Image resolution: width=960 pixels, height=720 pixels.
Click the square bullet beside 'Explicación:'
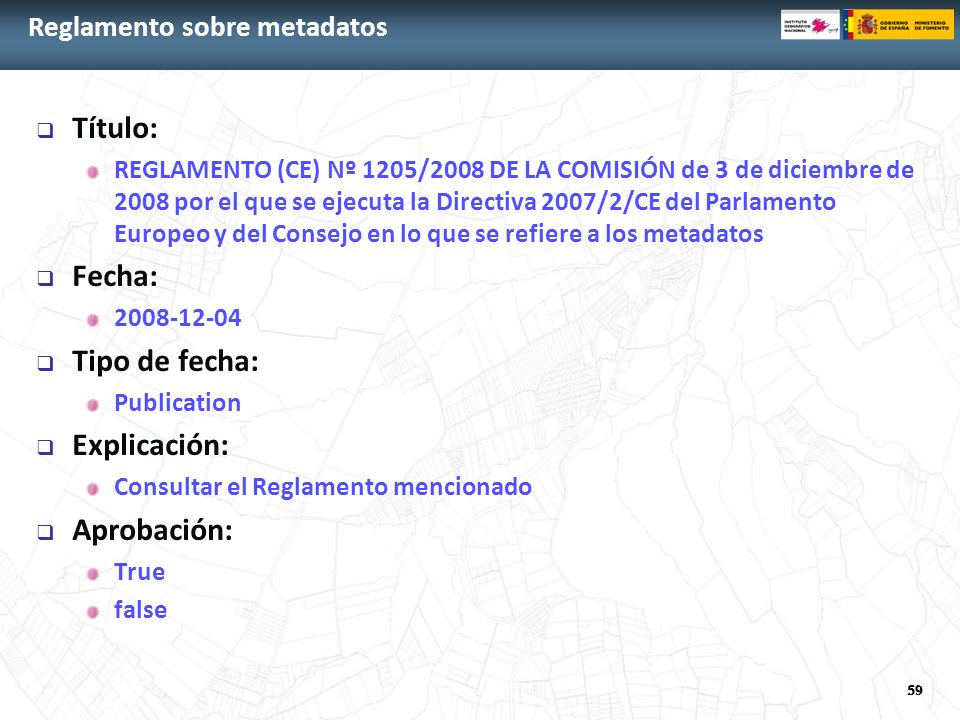45,448
